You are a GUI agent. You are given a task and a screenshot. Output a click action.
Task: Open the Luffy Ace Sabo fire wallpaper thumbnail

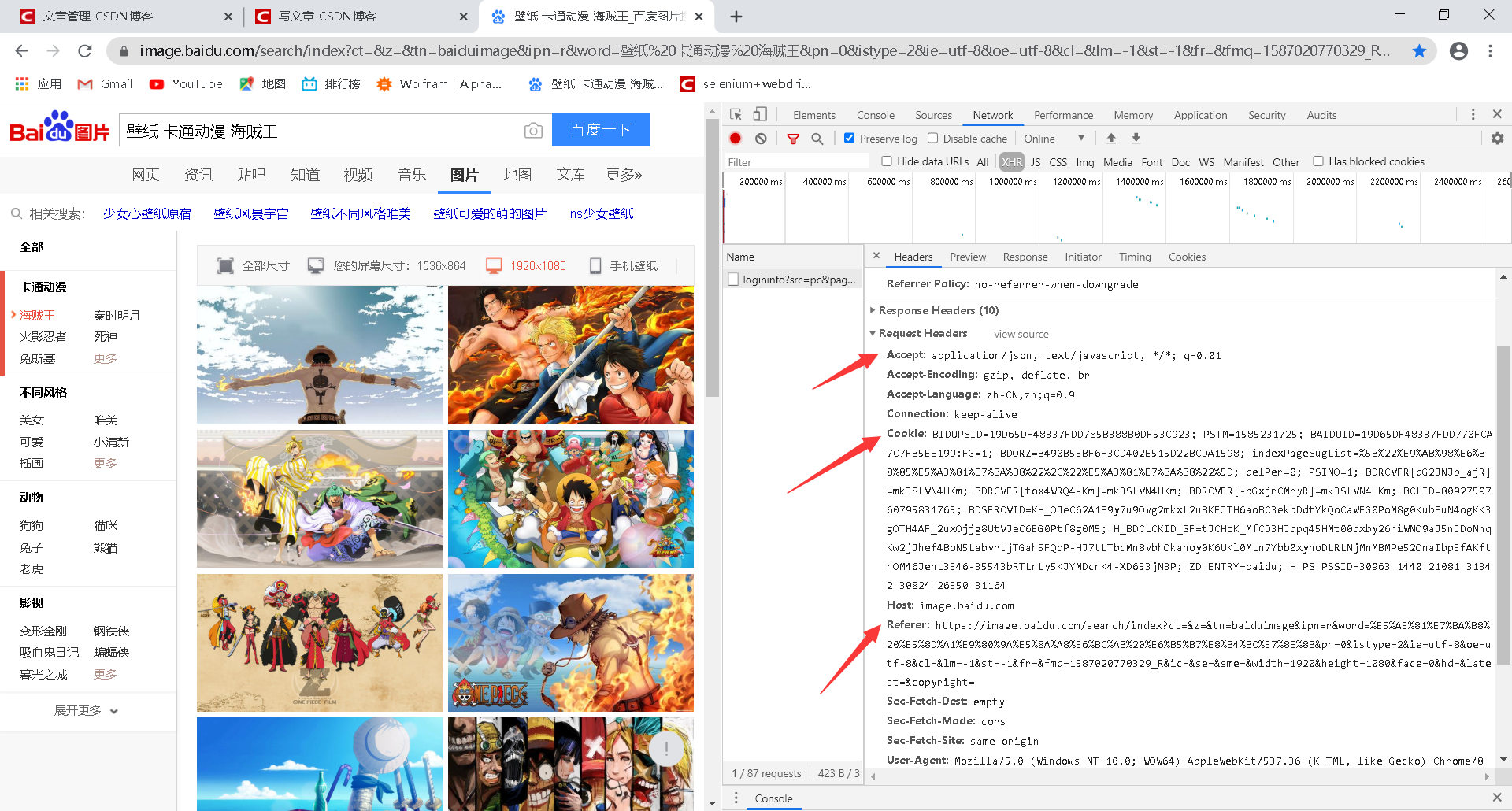571,355
